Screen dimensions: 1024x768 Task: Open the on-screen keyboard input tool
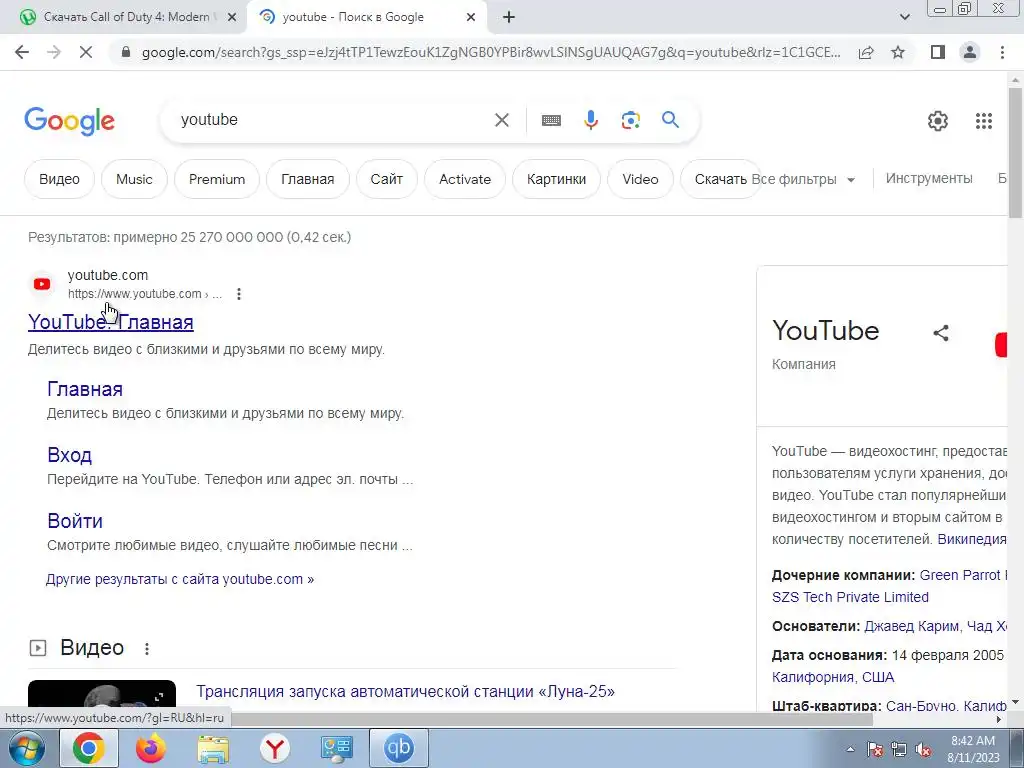[551, 120]
